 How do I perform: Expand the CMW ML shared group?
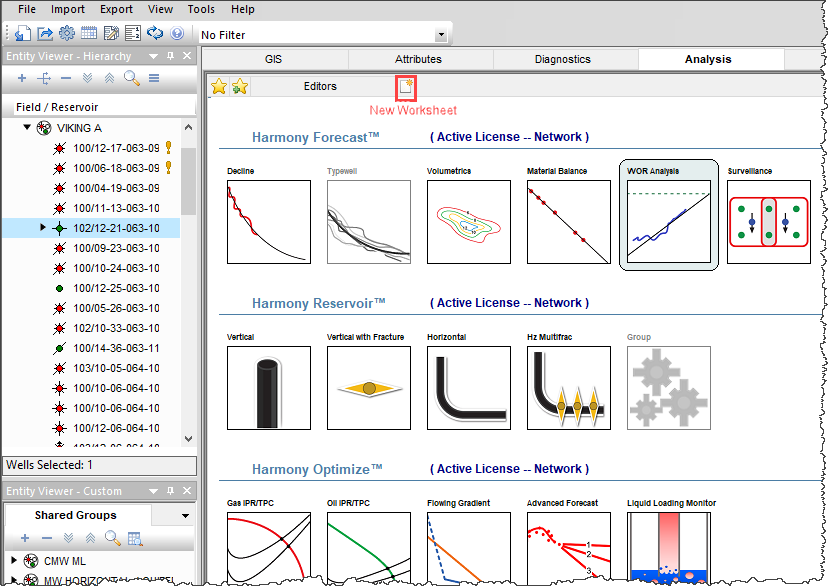click(14, 560)
